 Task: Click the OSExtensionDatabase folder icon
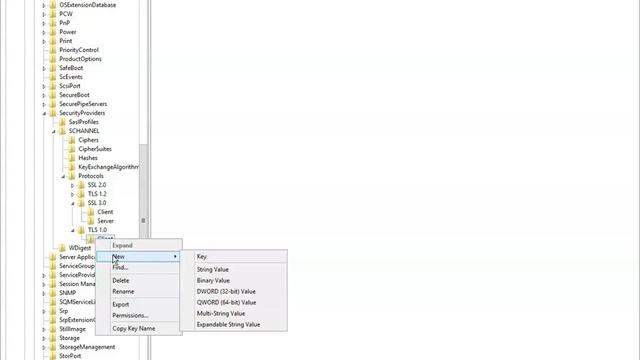[53, 5]
